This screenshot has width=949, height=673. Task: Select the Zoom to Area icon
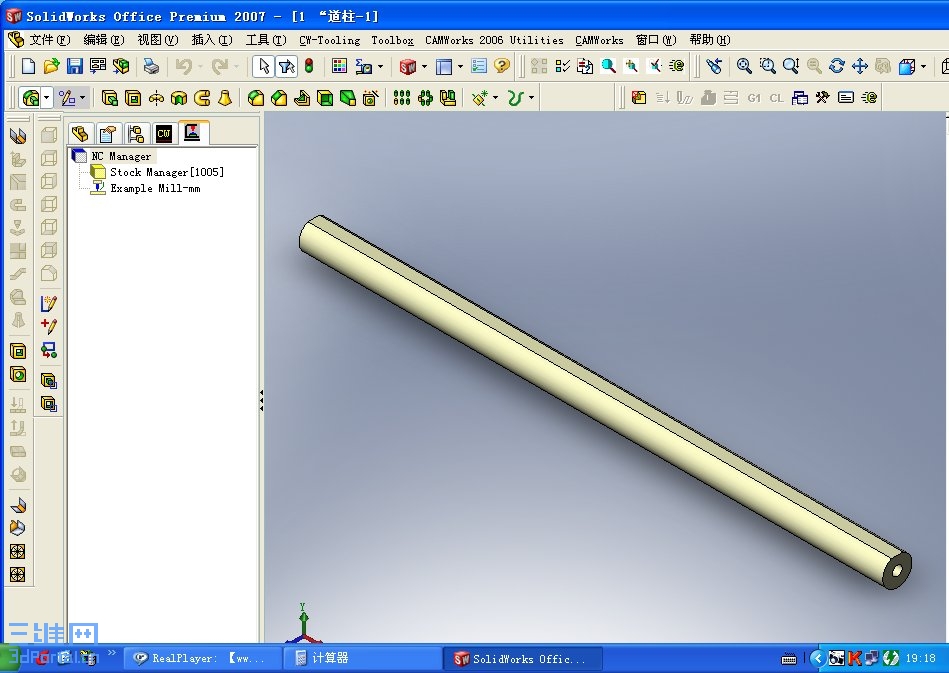767,66
